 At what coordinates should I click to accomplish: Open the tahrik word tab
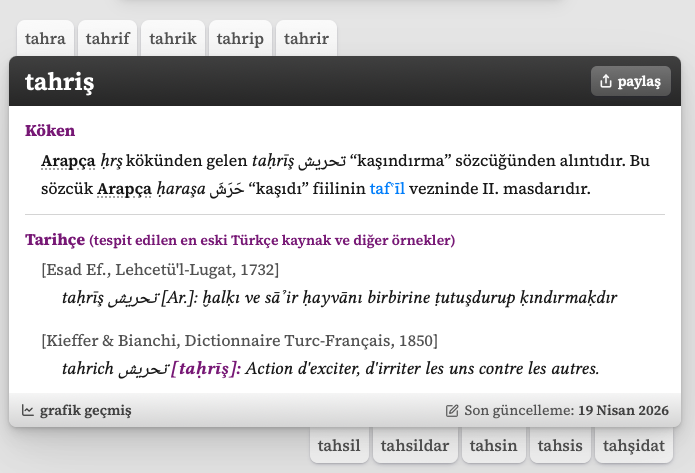pos(173,39)
